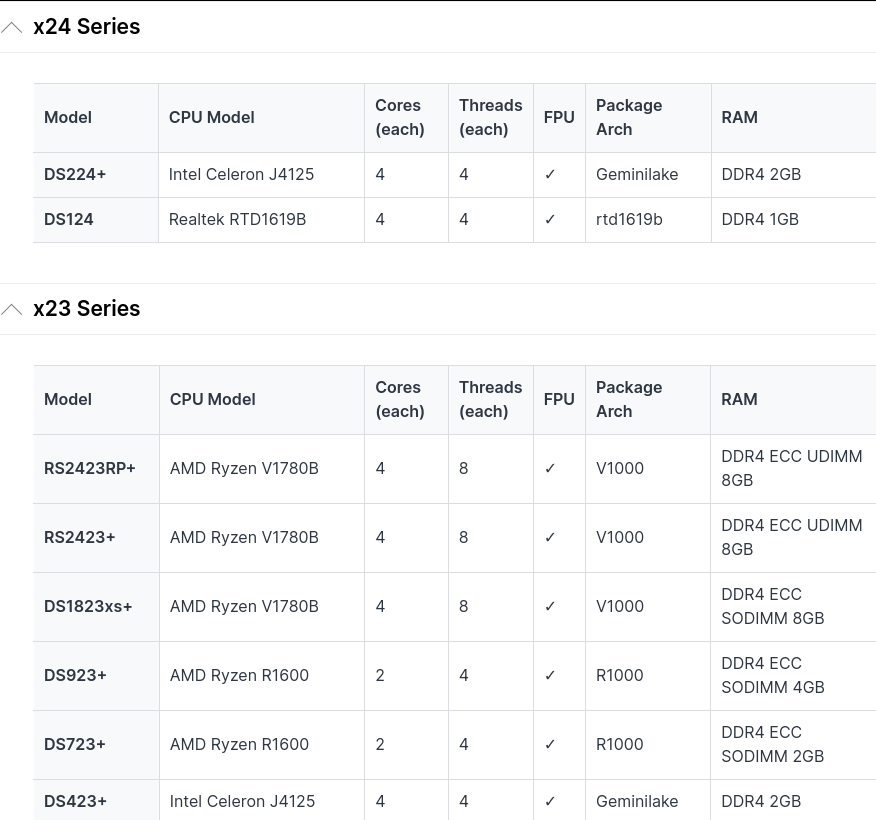Click the FPU checkmark for RS2423RP+

(550, 469)
